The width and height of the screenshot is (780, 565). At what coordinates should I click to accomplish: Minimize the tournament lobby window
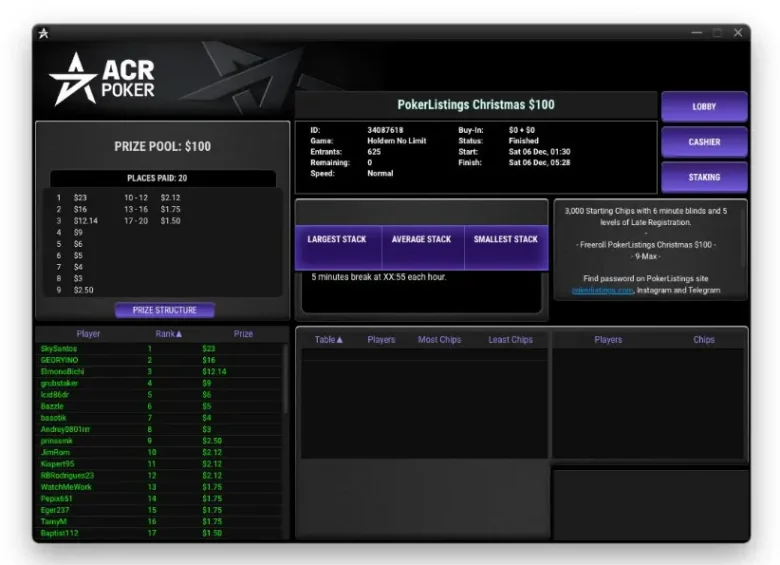click(697, 33)
